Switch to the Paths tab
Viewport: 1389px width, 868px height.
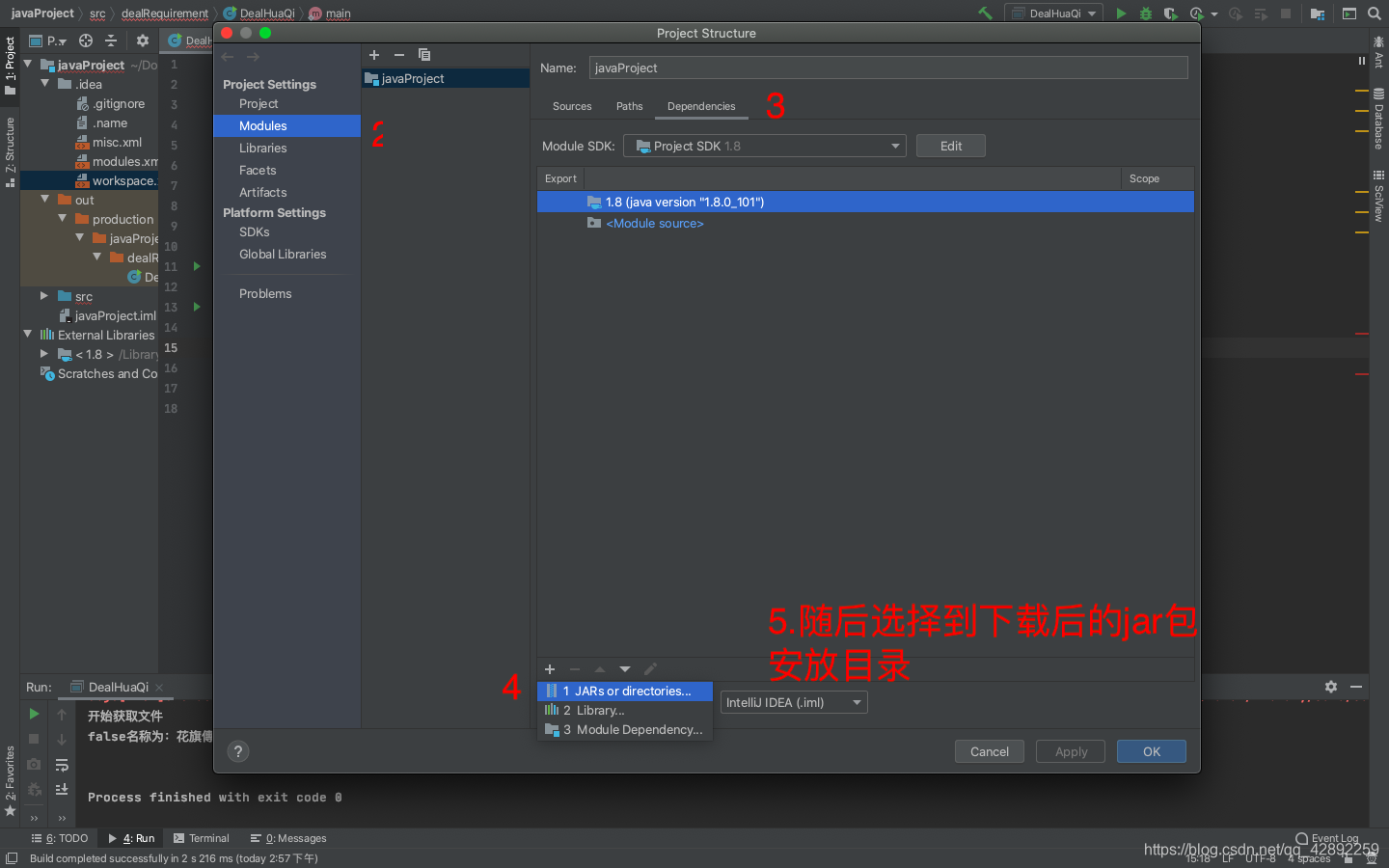click(630, 106)
